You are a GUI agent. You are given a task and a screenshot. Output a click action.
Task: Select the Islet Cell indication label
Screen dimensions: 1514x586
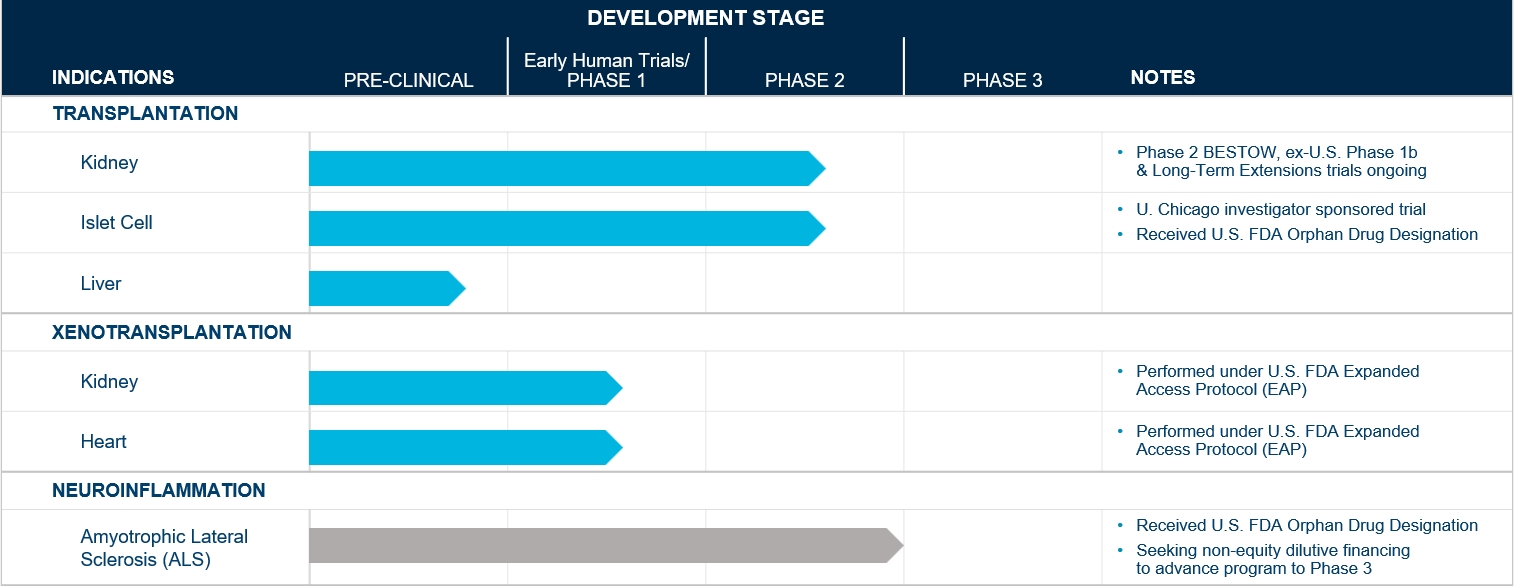pos(116,223)
